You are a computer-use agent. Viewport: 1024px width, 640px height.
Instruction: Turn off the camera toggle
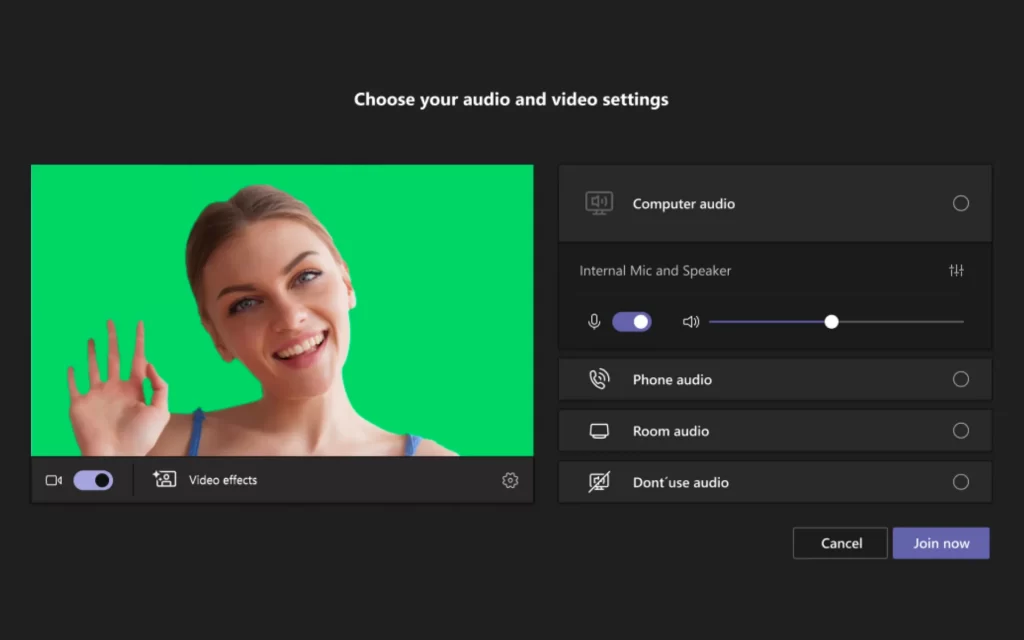coord(94,480)
